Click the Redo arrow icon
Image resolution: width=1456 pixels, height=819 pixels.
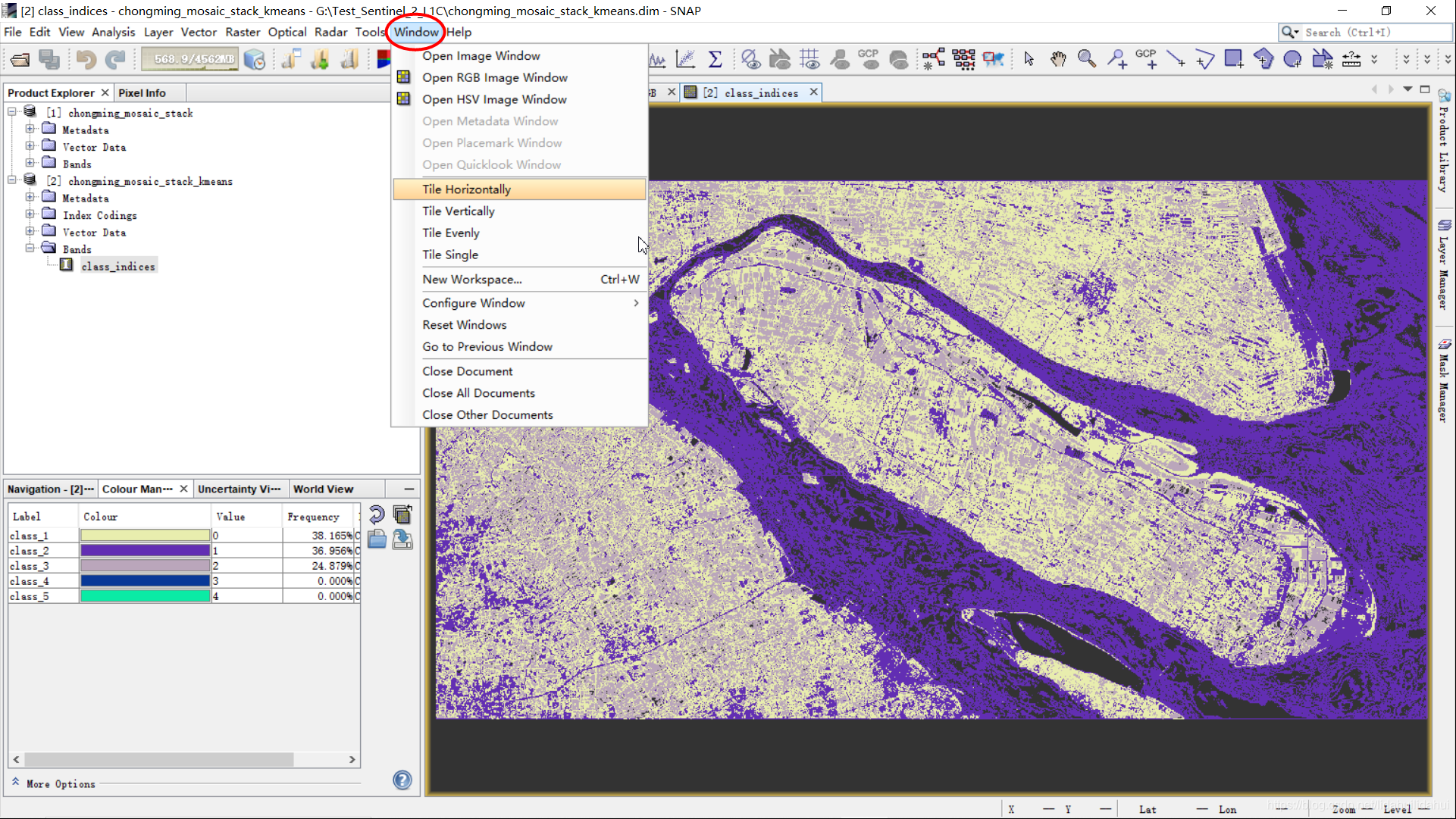[x=115, y=59]
